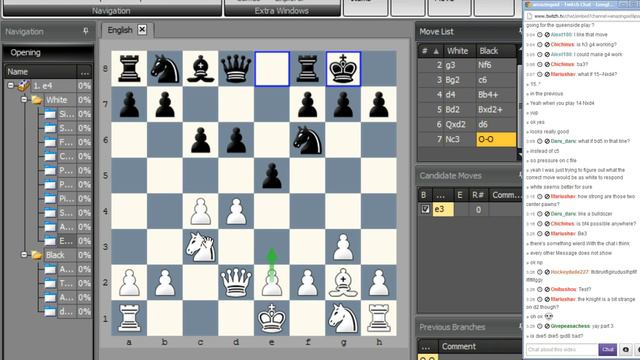Select the White folder row

56,100
